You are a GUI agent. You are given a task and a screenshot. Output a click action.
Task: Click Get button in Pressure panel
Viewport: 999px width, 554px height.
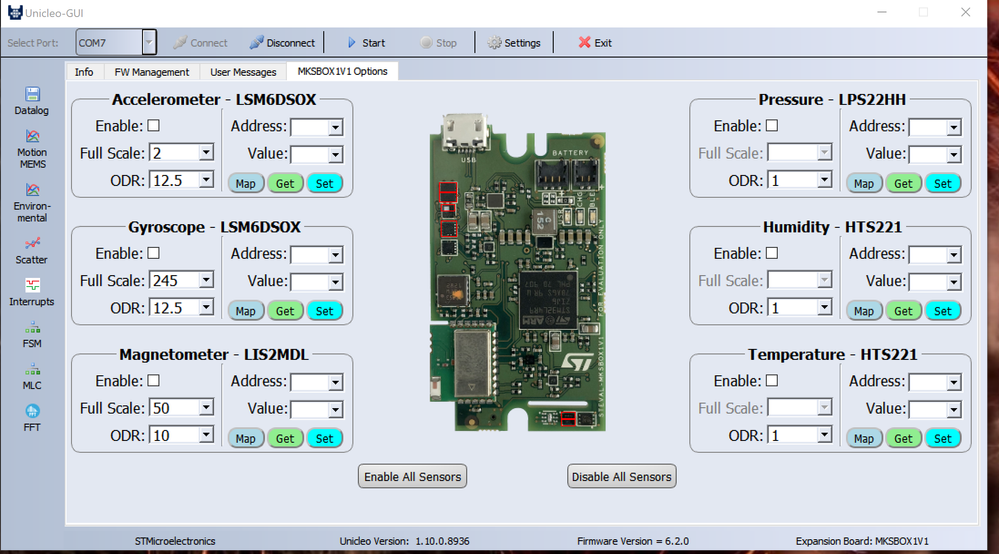point(903,183)
